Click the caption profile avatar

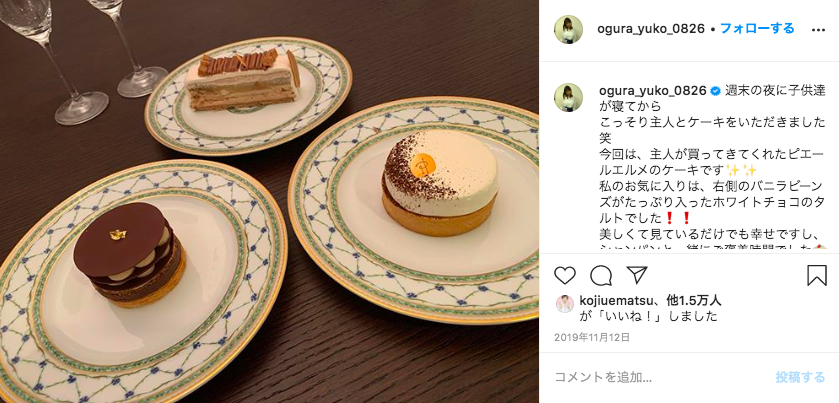568,97
